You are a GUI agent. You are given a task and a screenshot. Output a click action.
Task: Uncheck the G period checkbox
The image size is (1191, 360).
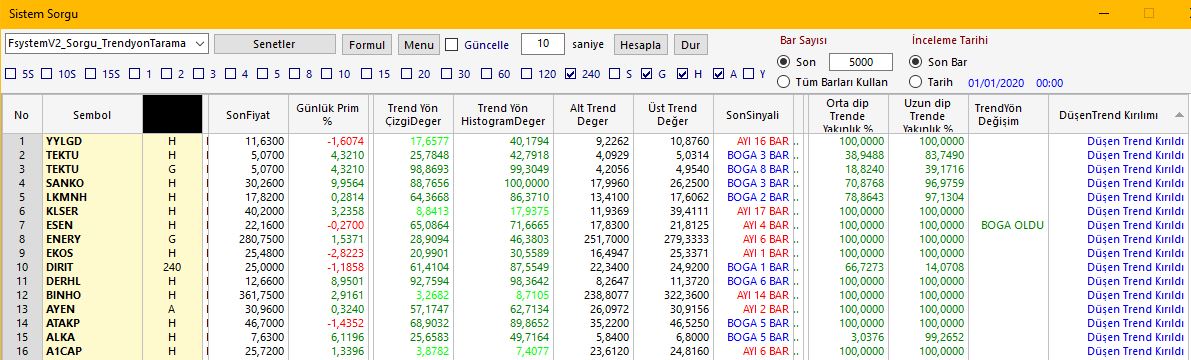click(647, 74)
